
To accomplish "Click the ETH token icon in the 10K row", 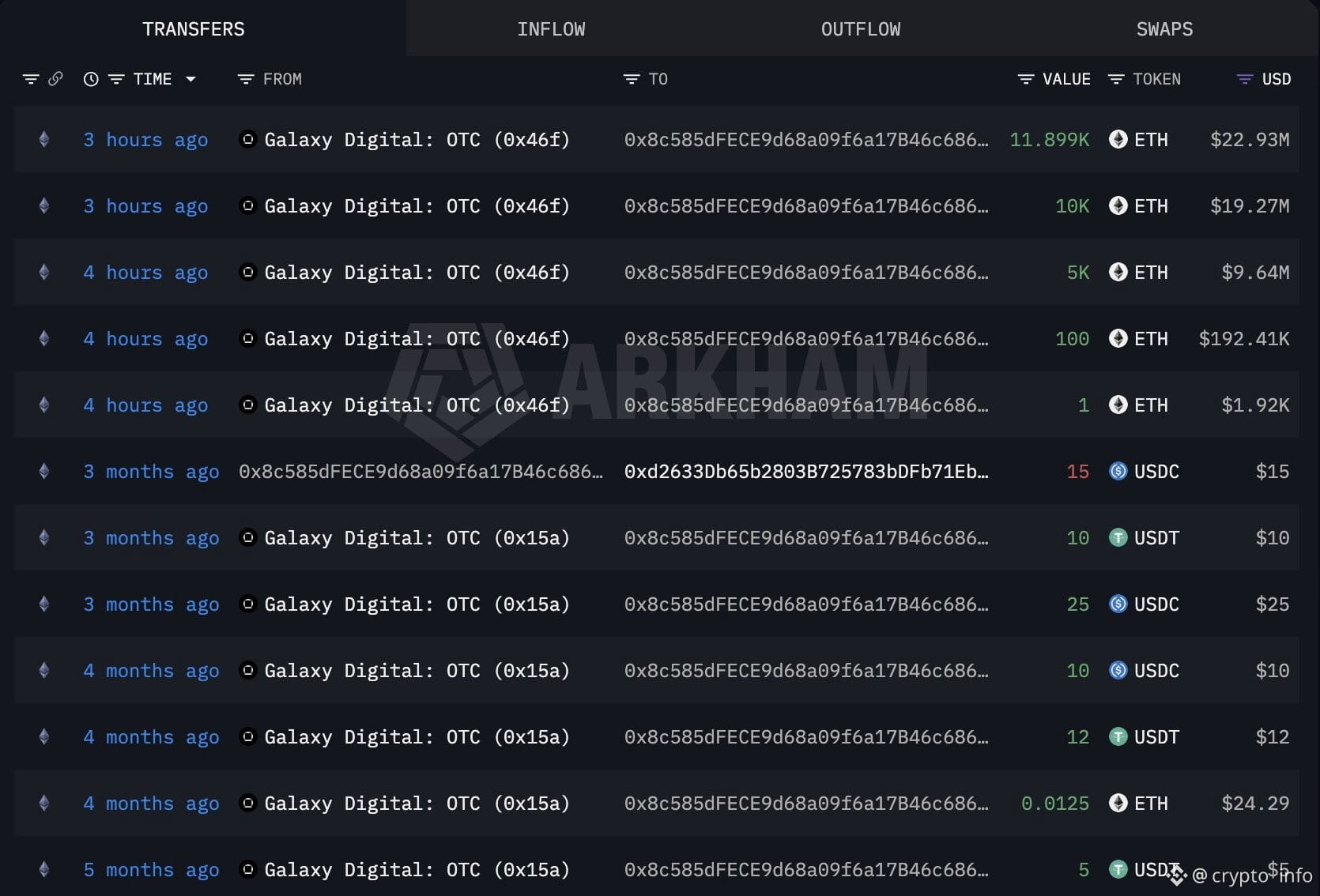I will 1118,206.
